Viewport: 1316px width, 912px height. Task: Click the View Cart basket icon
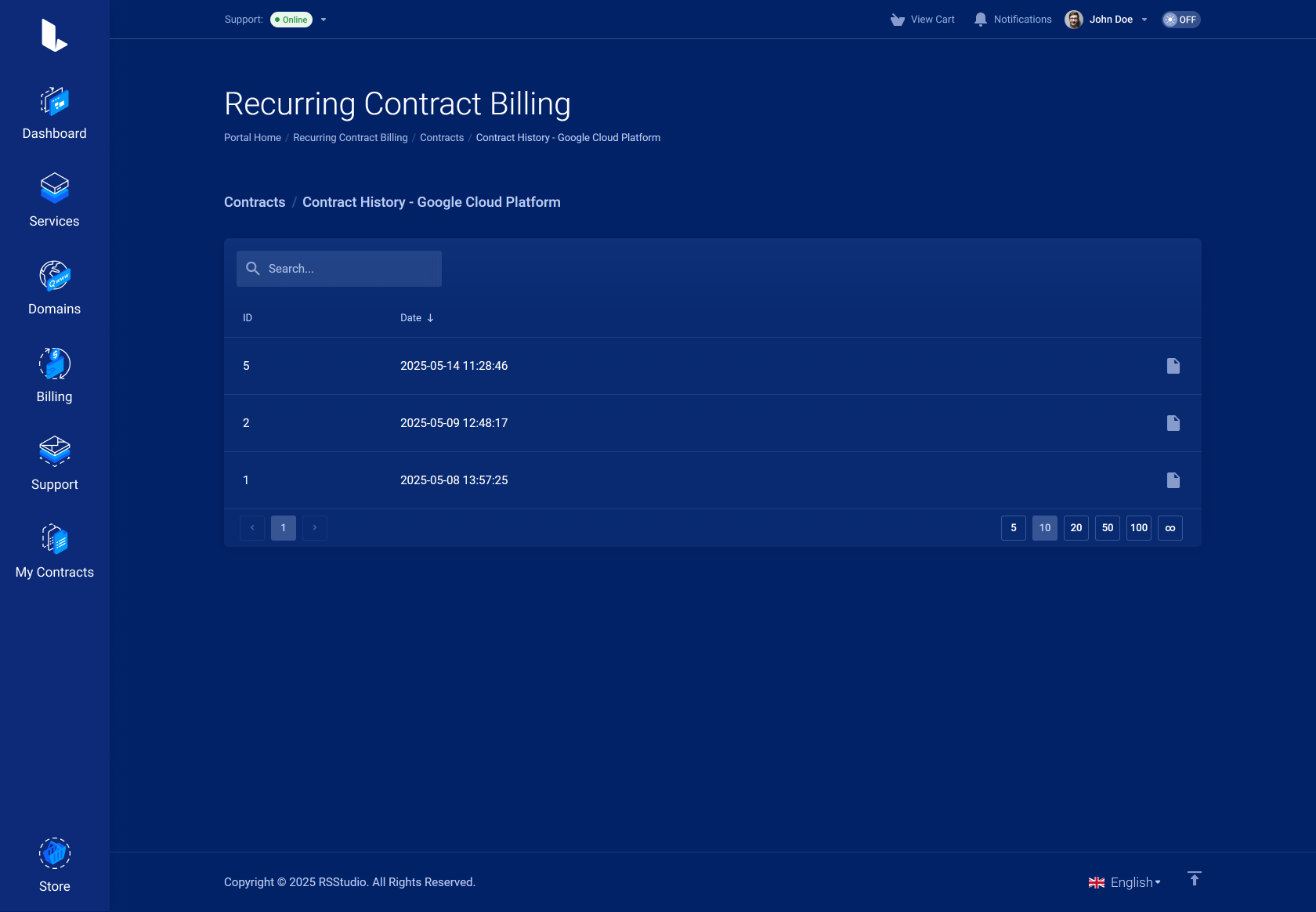point(898,20)
